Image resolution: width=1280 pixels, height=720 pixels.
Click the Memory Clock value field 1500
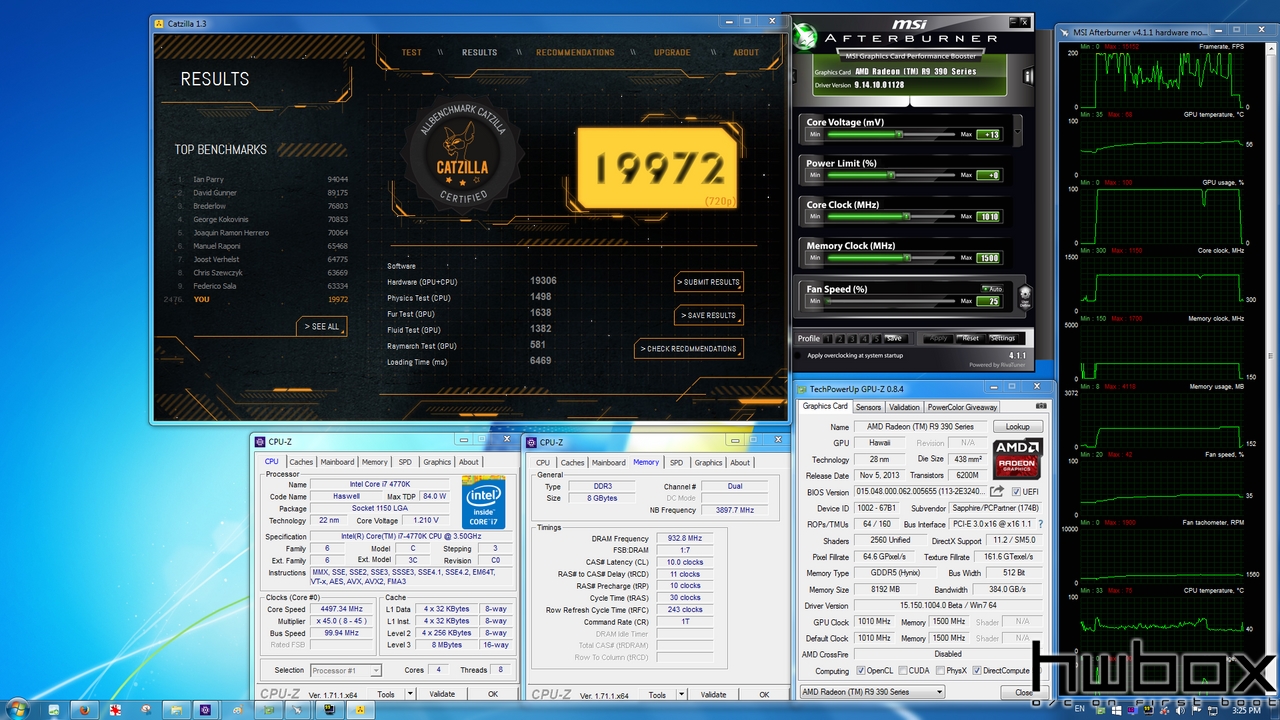988,257
